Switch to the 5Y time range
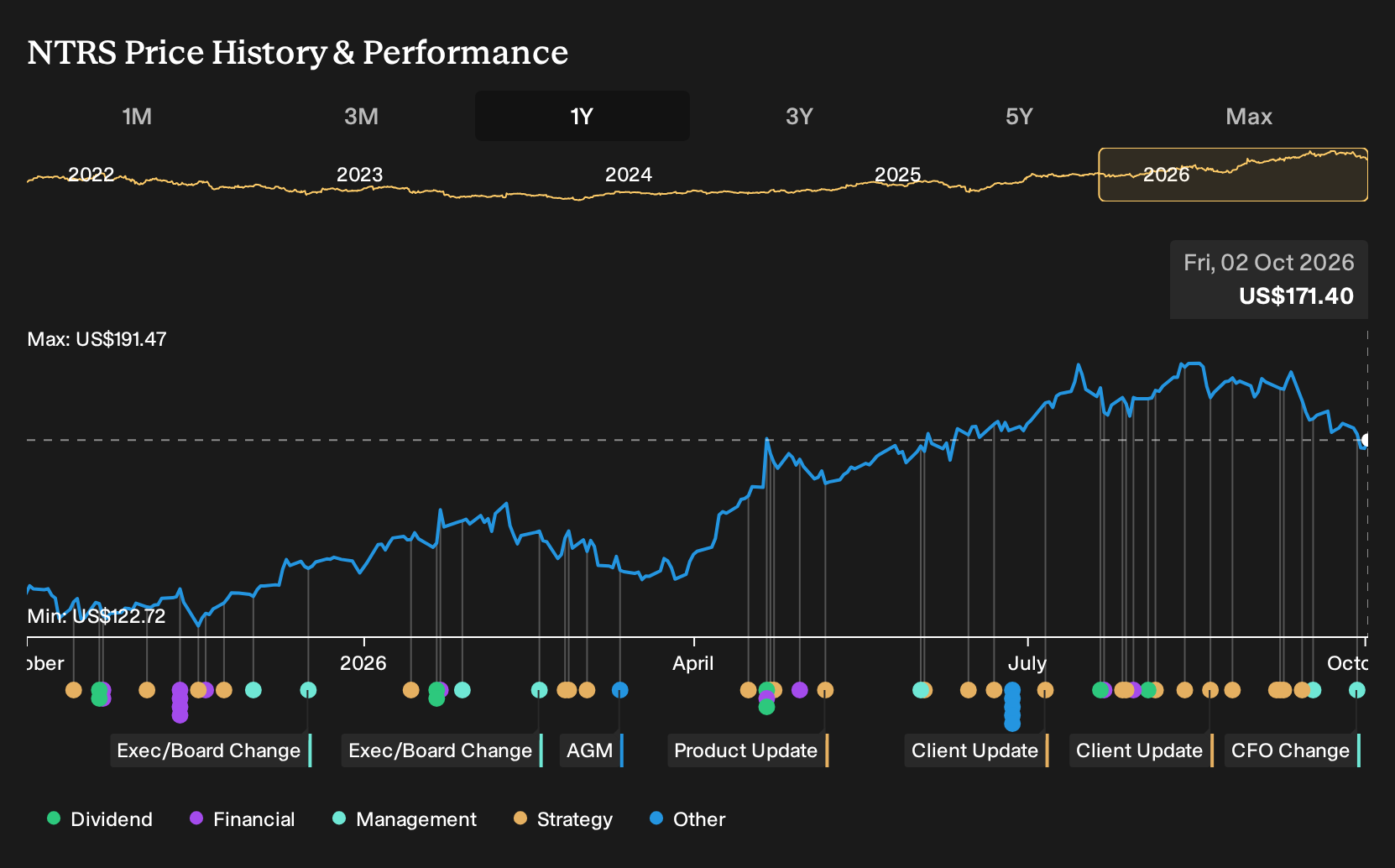Screen dimensions: 1395x868 pyautogui.click(x=1019, y=116)
